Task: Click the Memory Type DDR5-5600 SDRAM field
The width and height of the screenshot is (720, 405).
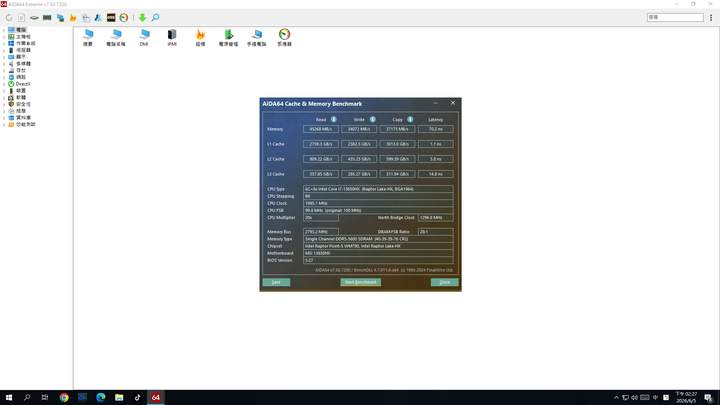Action: (x=378, y=239)
